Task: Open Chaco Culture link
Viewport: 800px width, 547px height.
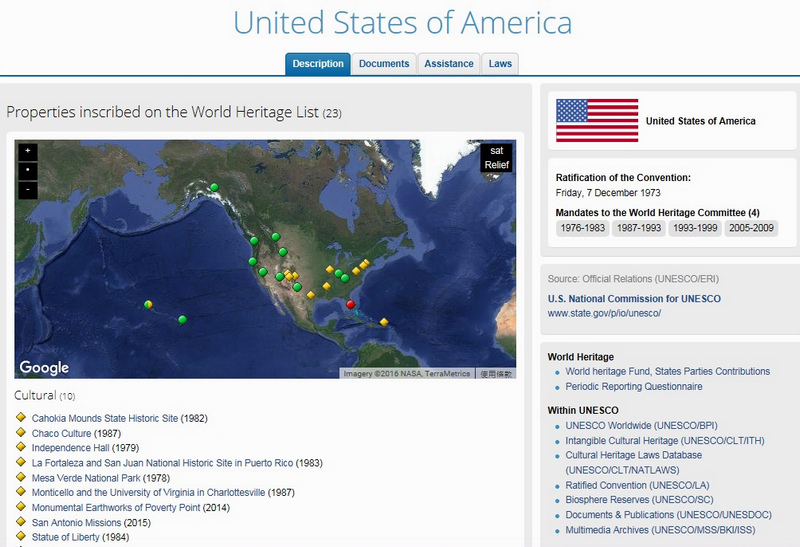Action: 61,433
